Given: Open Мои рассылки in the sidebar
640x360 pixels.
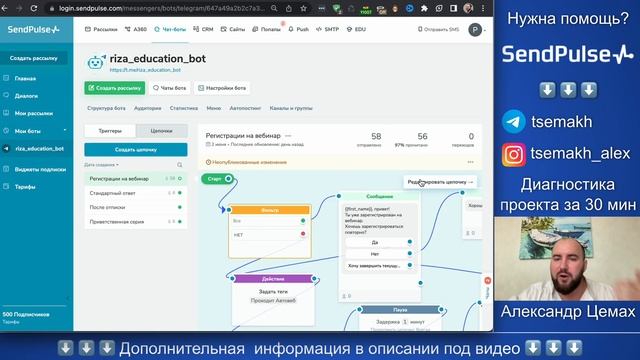Looking at the screenshot, I should pos(33,113).
